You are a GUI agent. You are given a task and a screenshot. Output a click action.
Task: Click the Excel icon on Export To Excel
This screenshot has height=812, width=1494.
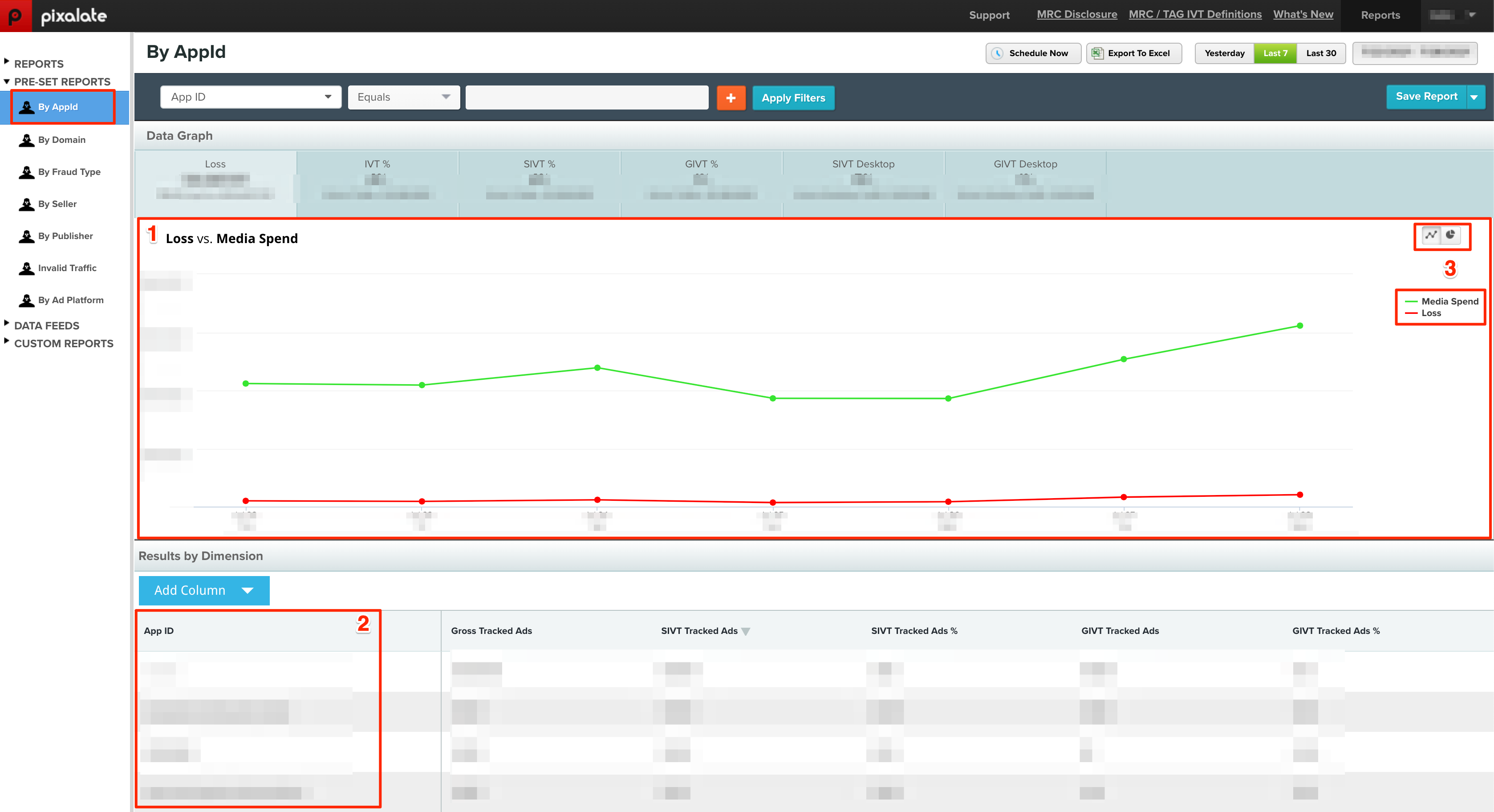(1097, 53)
